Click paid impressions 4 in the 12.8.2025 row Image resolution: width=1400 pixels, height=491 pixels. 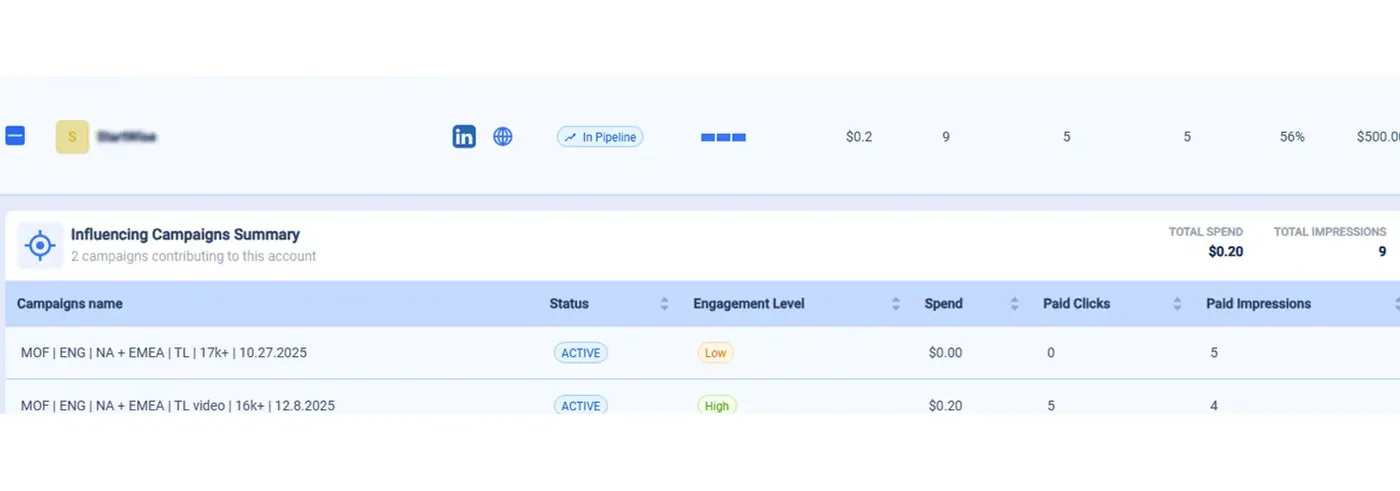1214,406
